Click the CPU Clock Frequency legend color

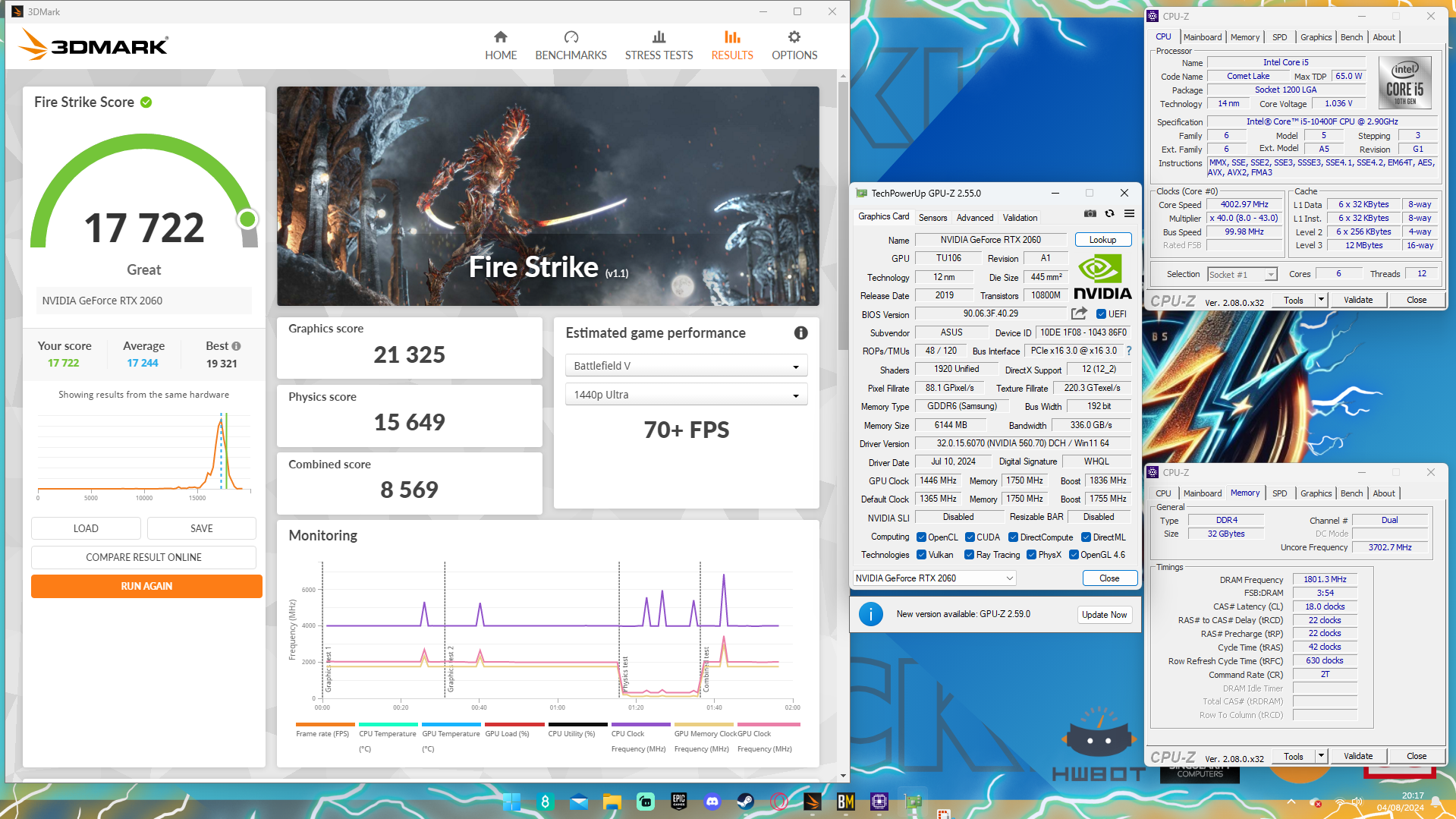click(640, 724)
